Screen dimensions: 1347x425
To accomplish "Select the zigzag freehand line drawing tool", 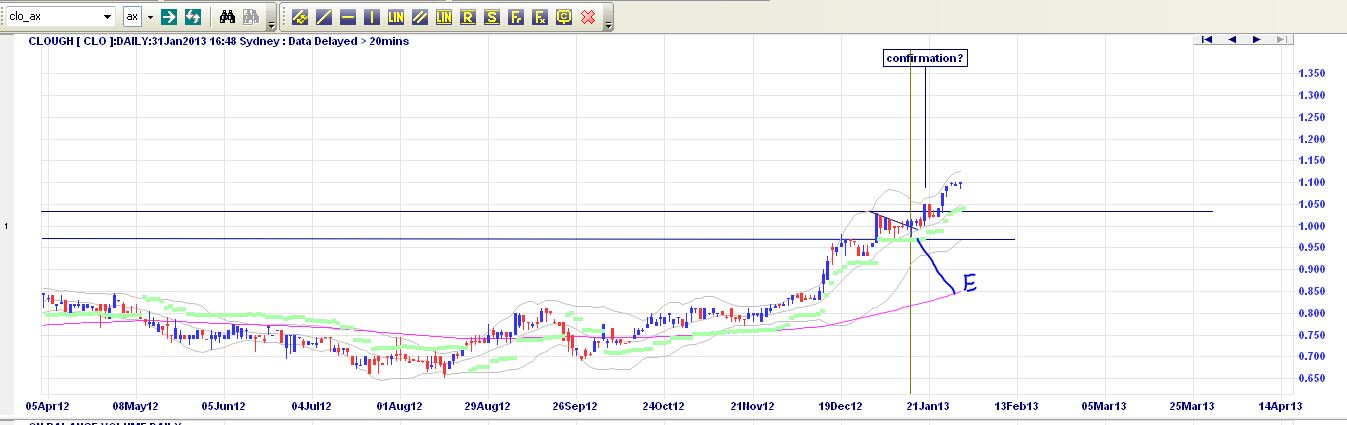I will (x=300, y=17).
